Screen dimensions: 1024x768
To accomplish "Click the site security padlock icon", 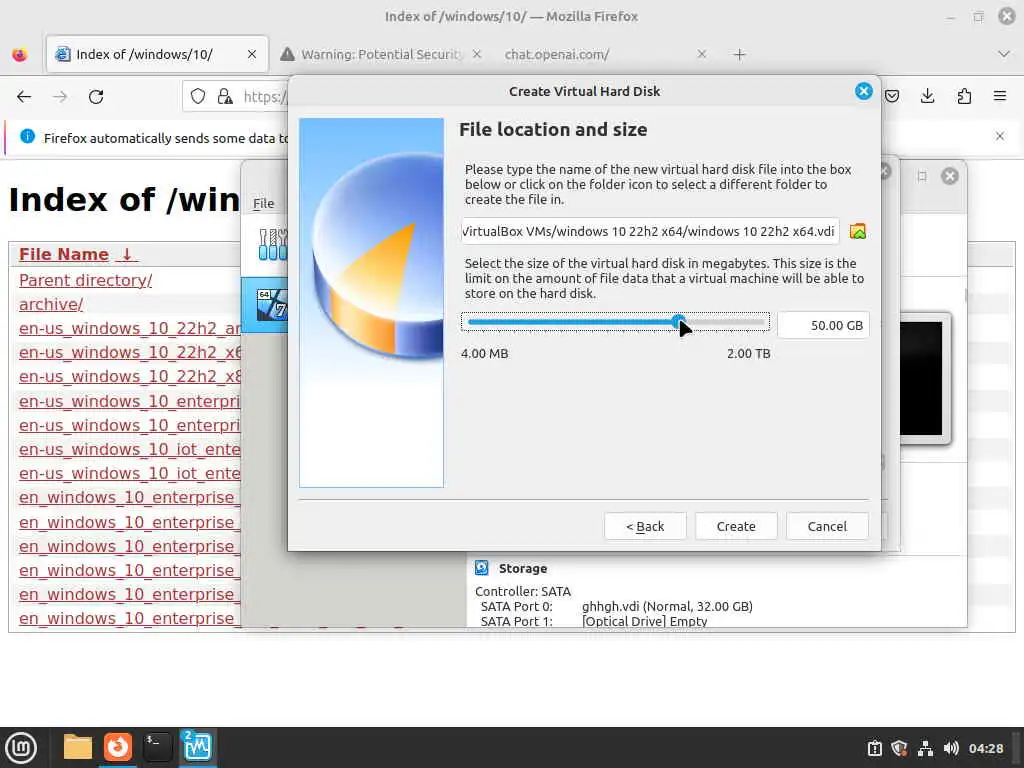I will click(x=225, y=97).
